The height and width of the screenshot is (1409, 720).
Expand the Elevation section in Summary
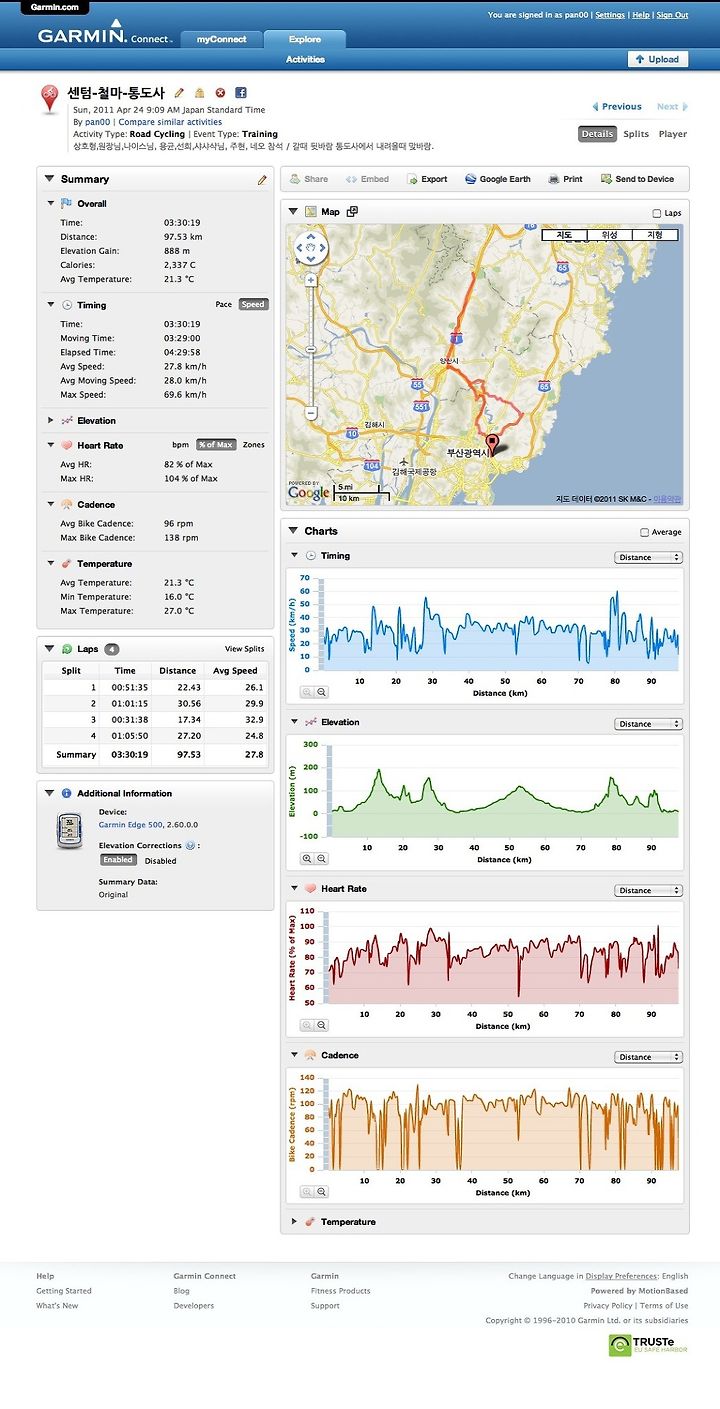[51, 421]
